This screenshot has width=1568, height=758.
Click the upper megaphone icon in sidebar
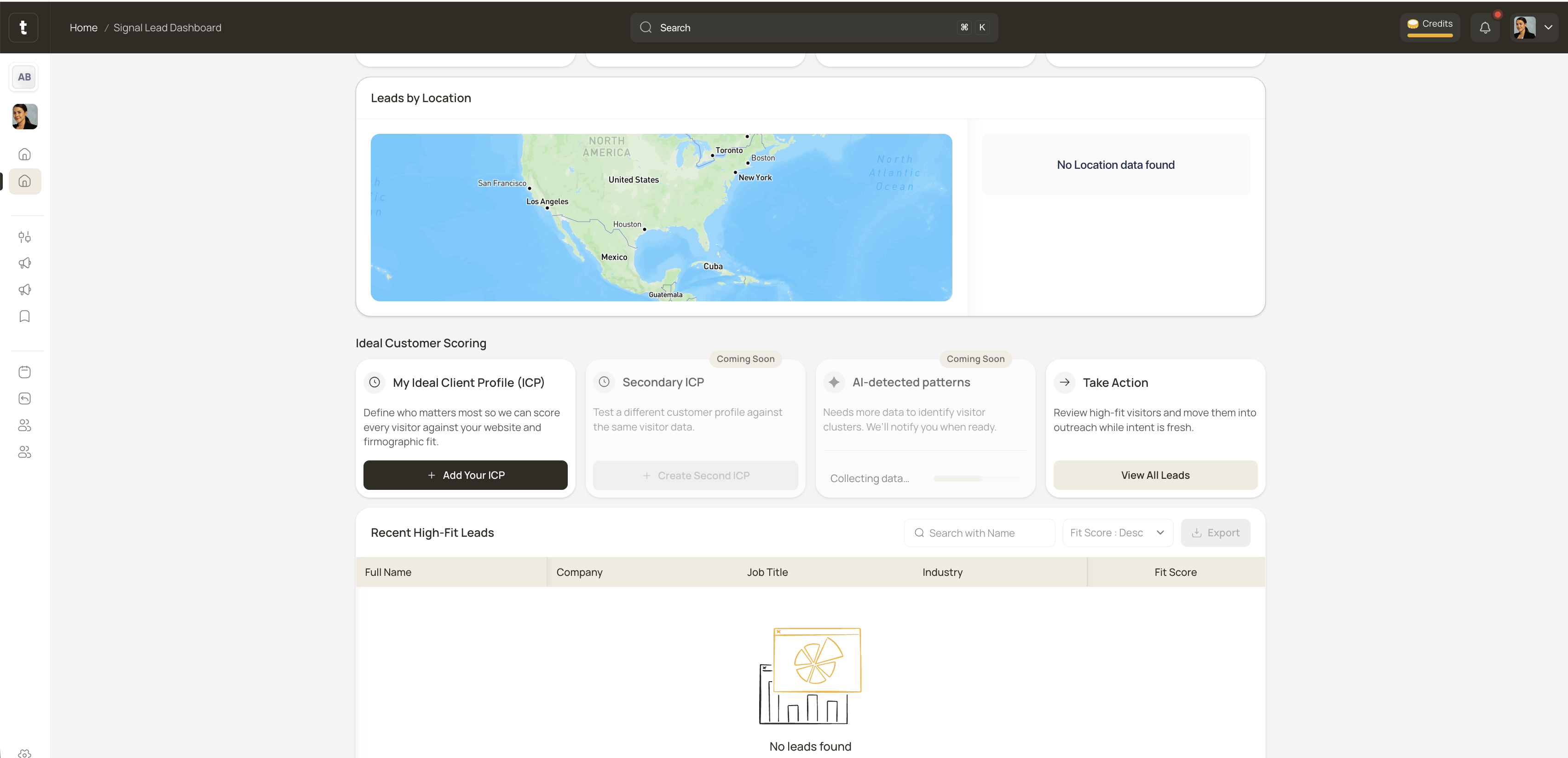click(x=25, y=264)
